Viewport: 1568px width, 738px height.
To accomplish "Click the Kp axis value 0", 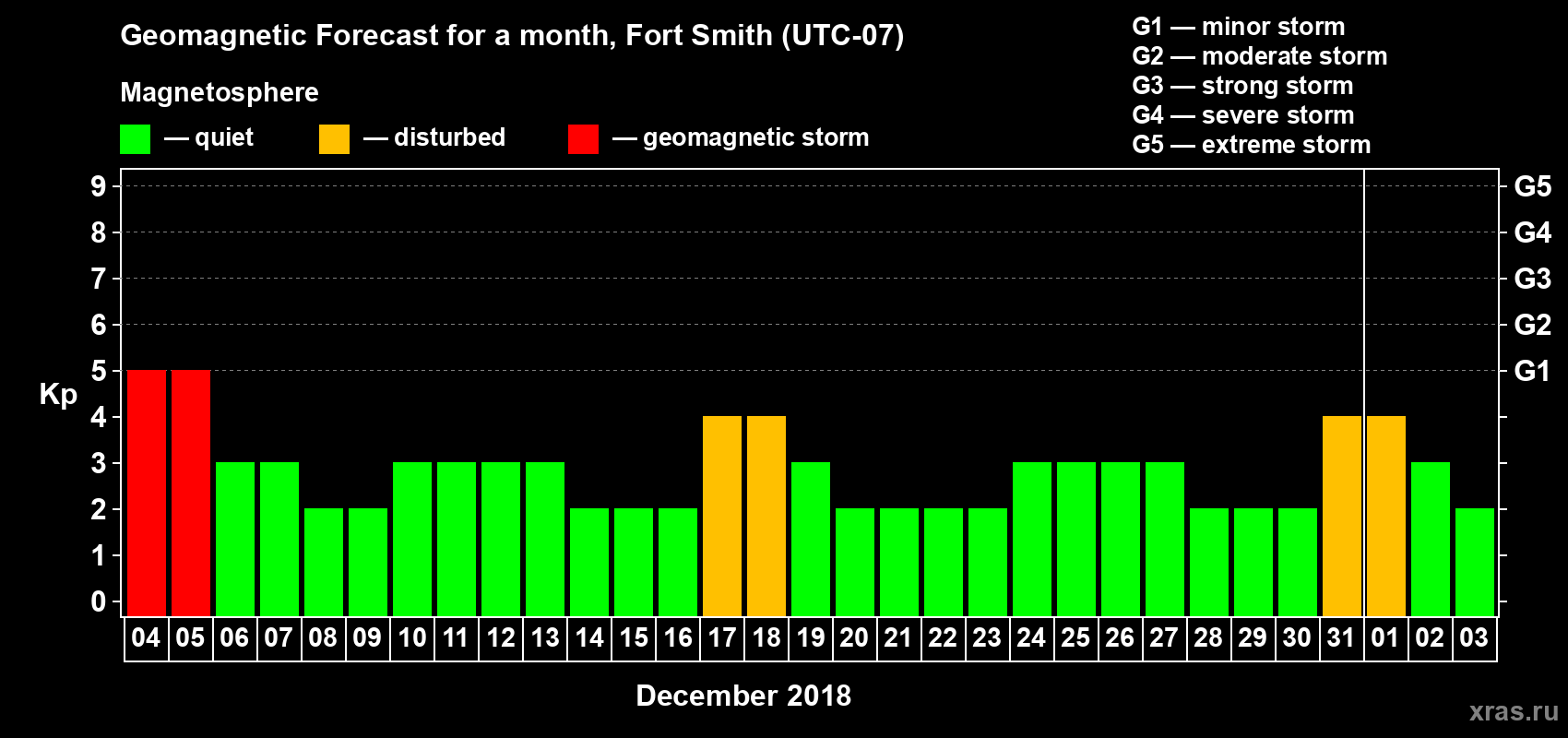I will (x=99, y=601).
